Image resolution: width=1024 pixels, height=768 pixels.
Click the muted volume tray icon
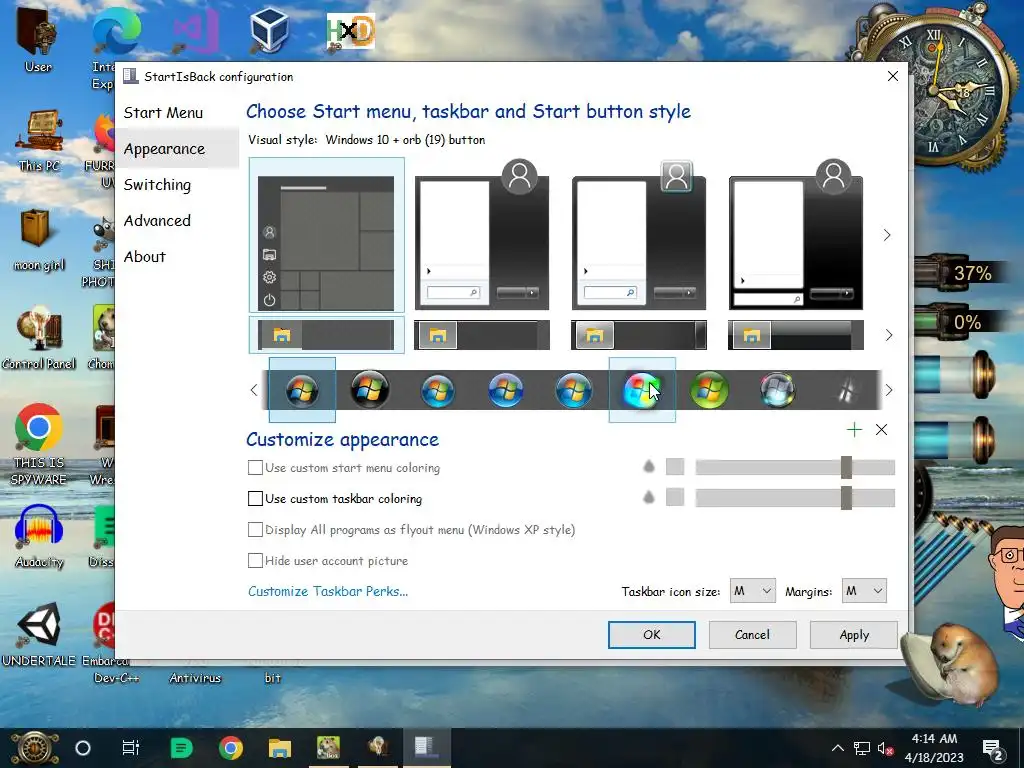click(886, 748)
